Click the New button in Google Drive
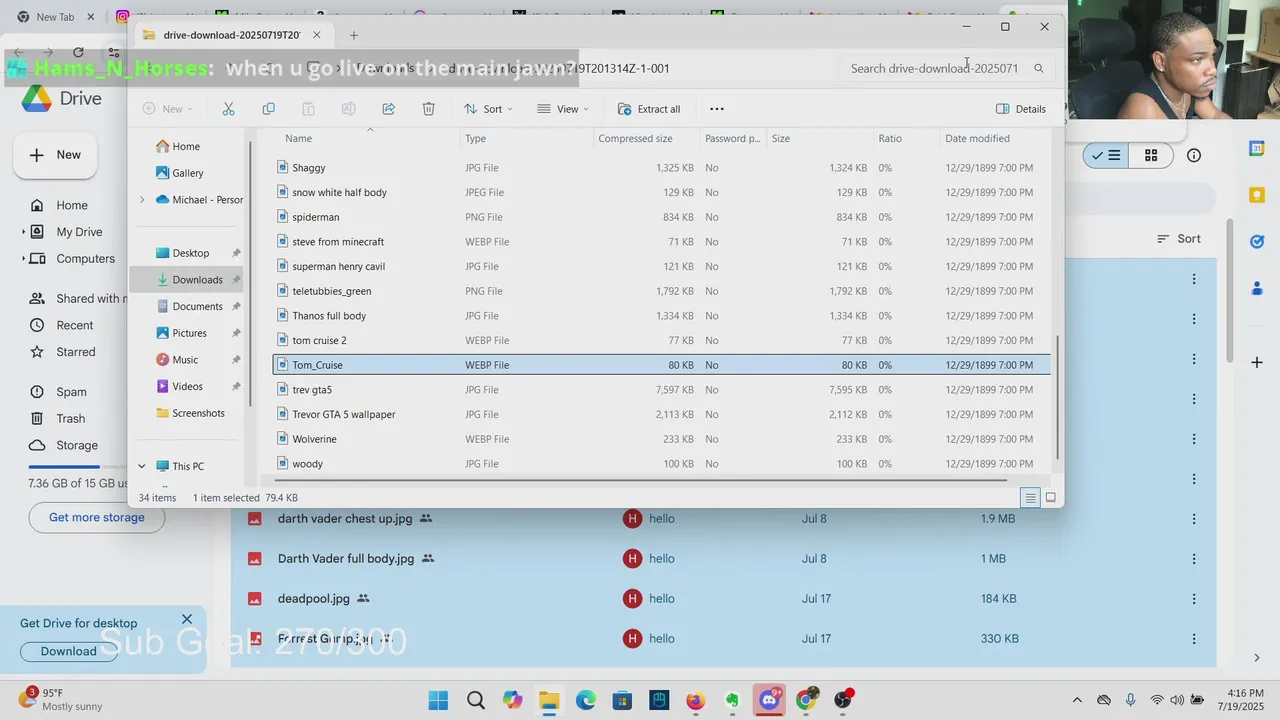 coord(55,155)
